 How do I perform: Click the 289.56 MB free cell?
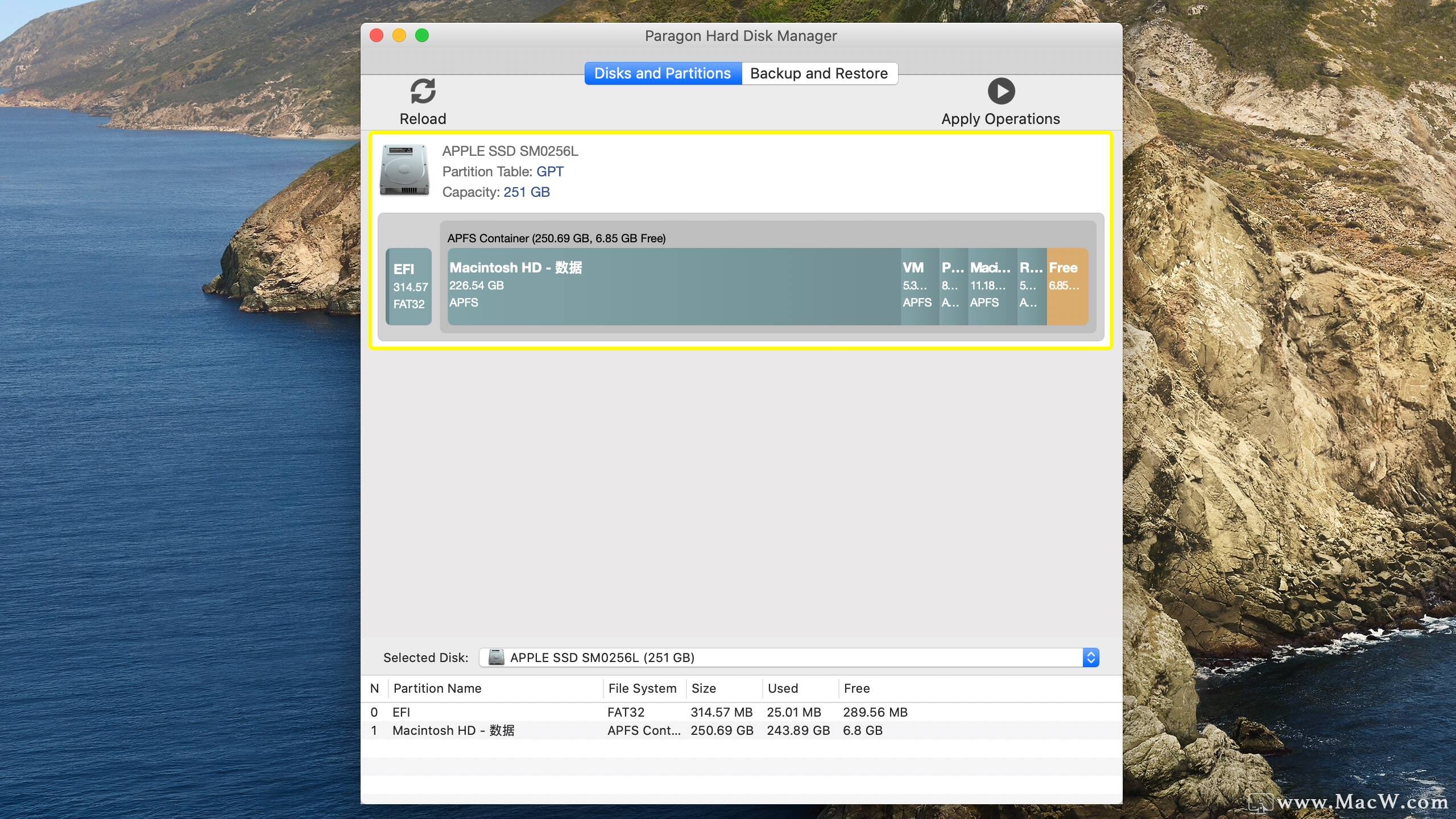pyautogui.click(x=875, y=712)
